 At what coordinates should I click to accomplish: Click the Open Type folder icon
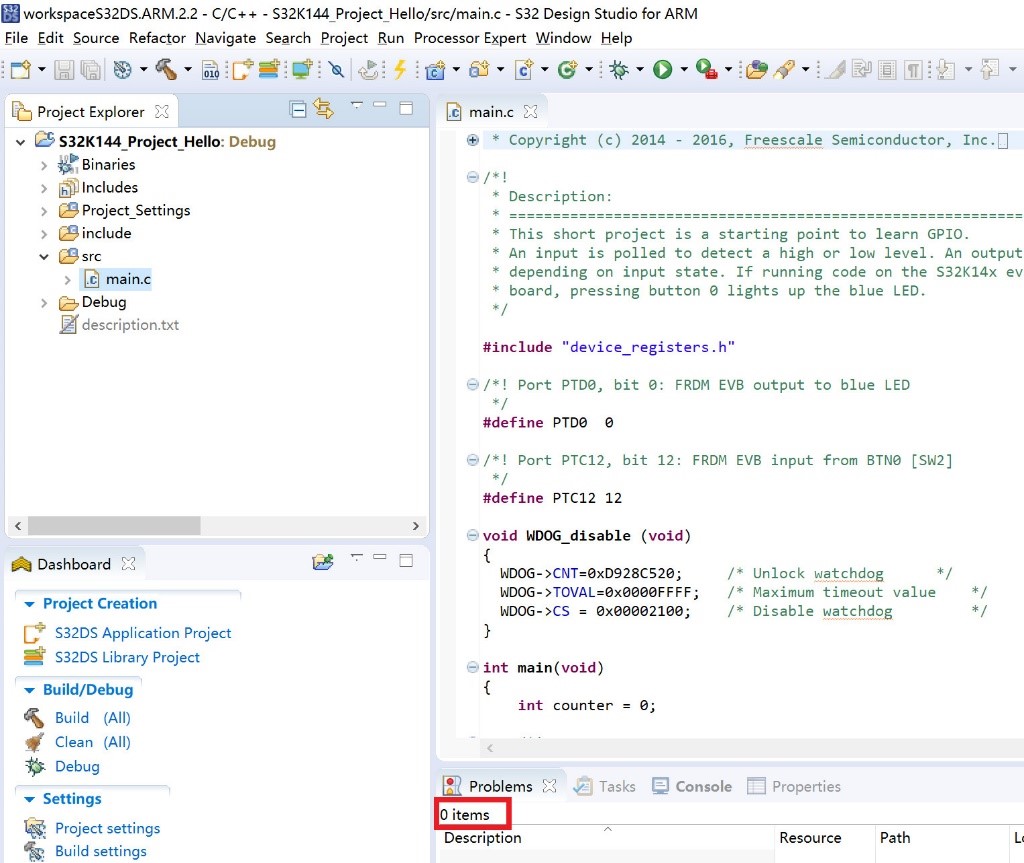[x=756, y=69]
